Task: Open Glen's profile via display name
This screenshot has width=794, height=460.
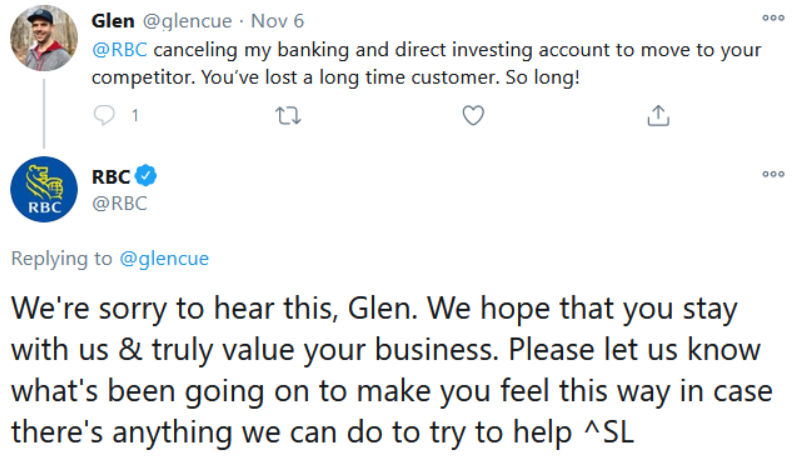Action: (113, 21)
